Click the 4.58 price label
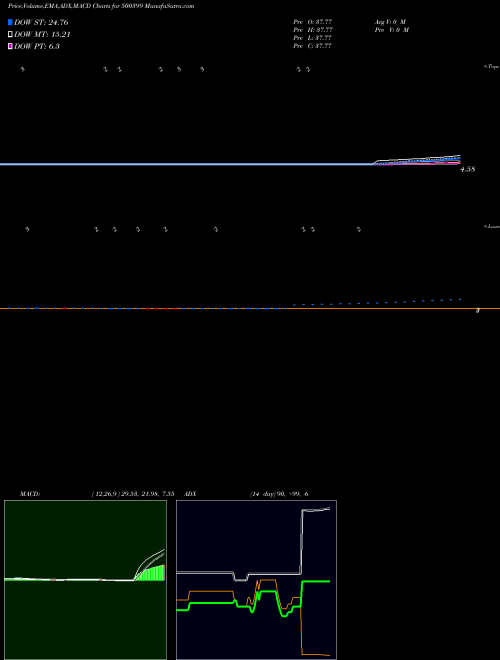The width and height of the screenshot is (500, 660). click(x=468, y=169)
